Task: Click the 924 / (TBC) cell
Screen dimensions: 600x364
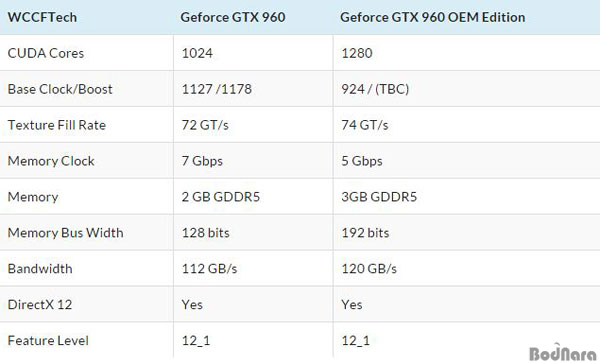Action: click(375, 89)
